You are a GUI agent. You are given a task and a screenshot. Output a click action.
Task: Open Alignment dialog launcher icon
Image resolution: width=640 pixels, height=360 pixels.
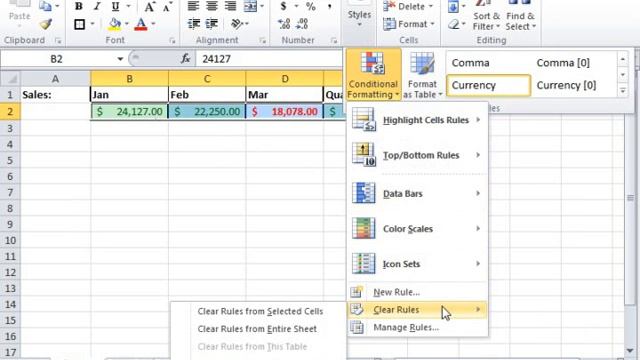[262, 40]
